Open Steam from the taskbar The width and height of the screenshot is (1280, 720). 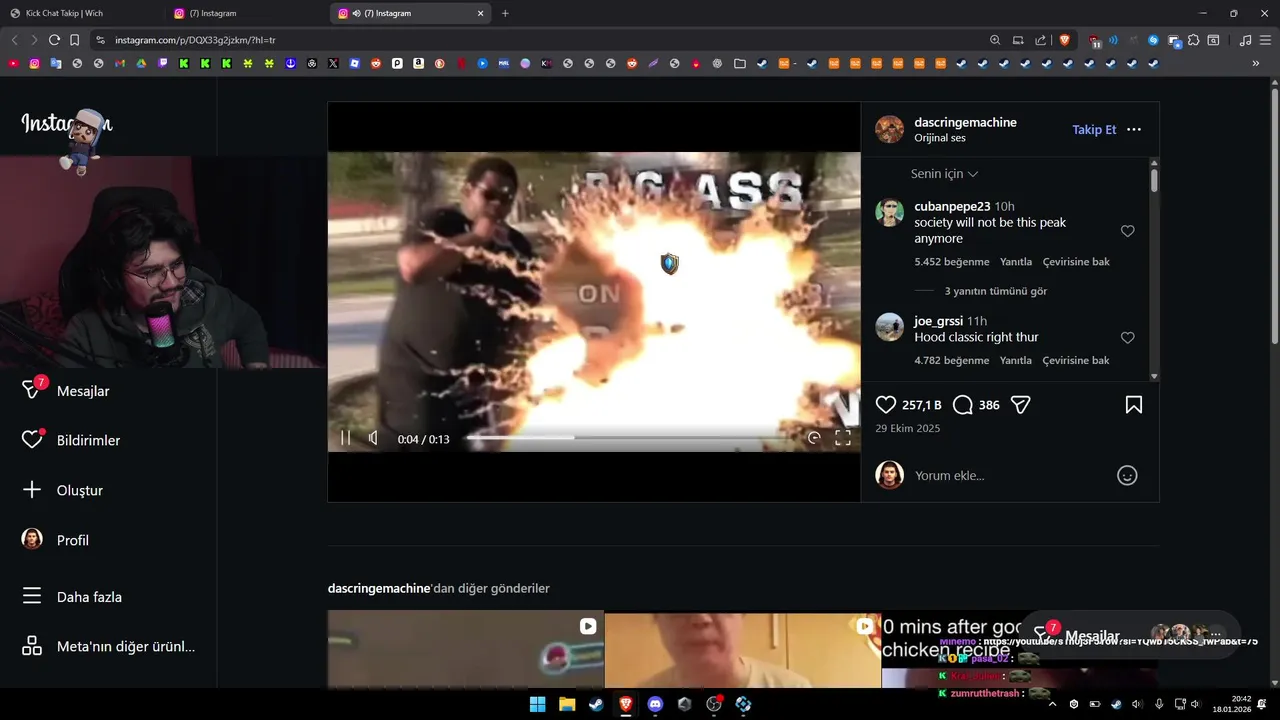pos(596,704)
